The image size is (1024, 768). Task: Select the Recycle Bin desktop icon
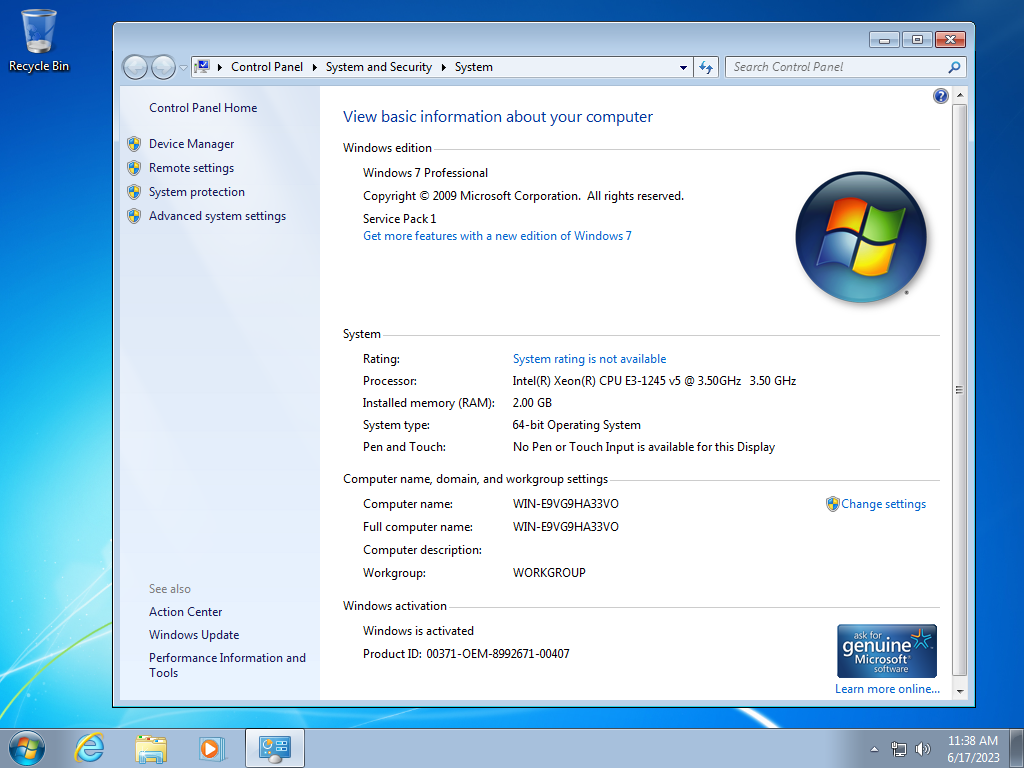39,40
